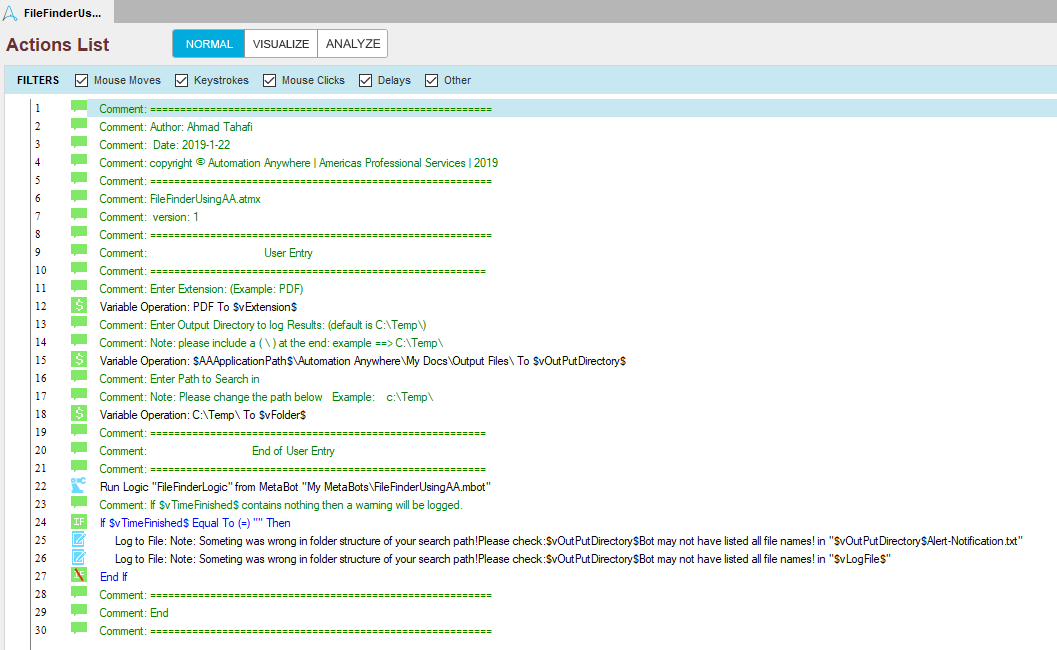Toggle the Keystrokes filter checkbox

point(182,80)
